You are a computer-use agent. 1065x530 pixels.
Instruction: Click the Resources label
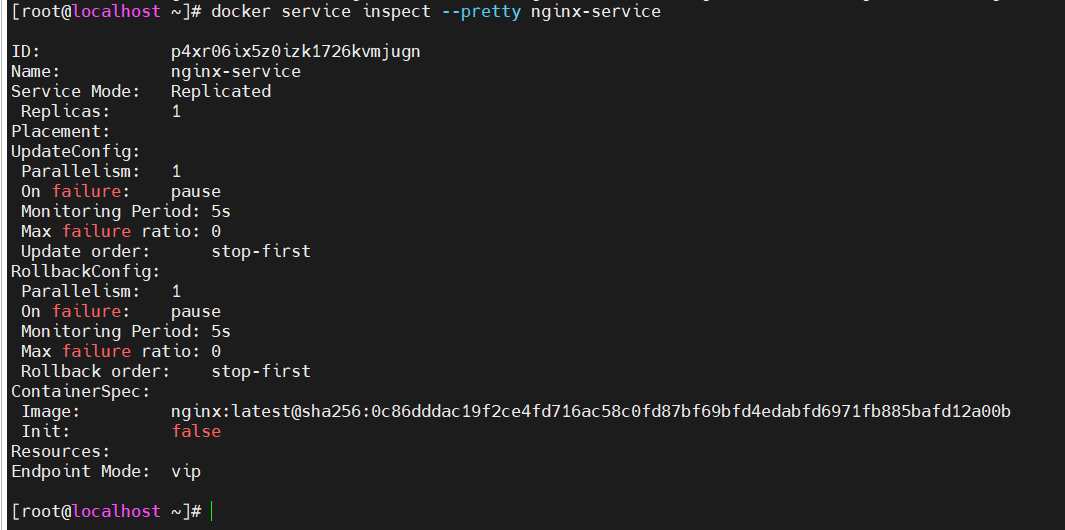pos(60,451)
